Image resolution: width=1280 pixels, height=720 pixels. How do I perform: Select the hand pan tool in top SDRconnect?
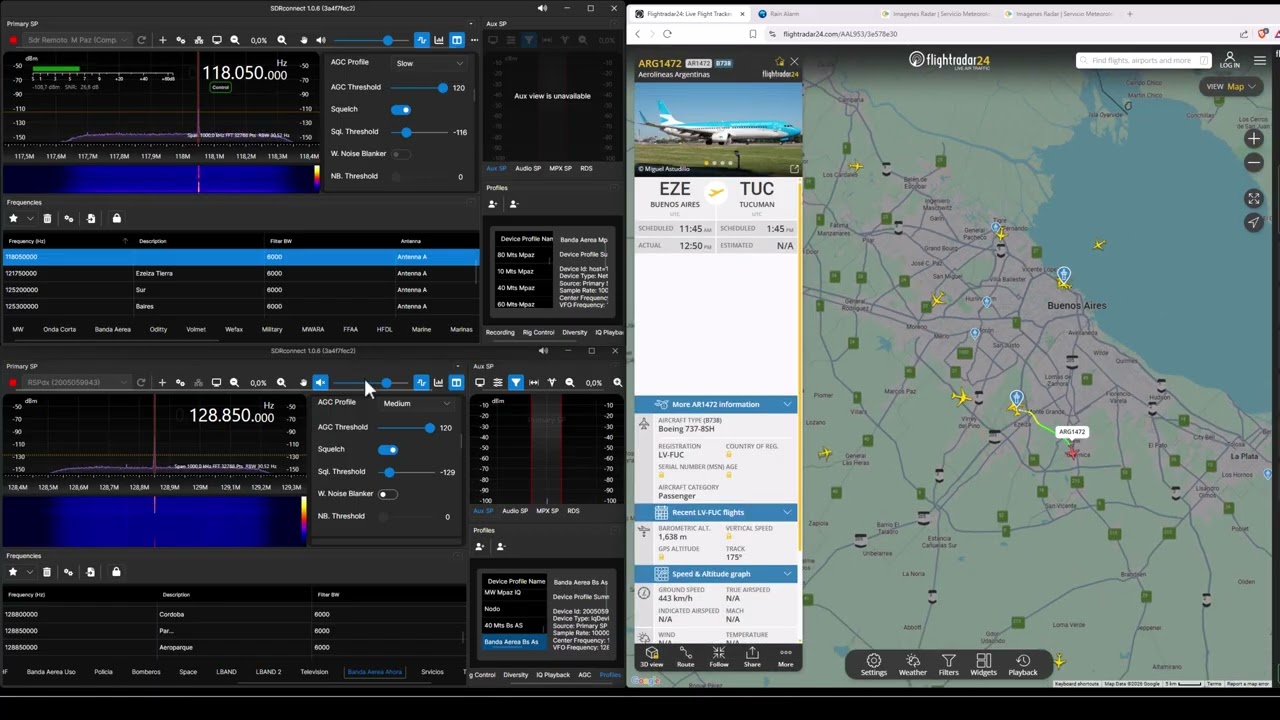coord(304,40)
